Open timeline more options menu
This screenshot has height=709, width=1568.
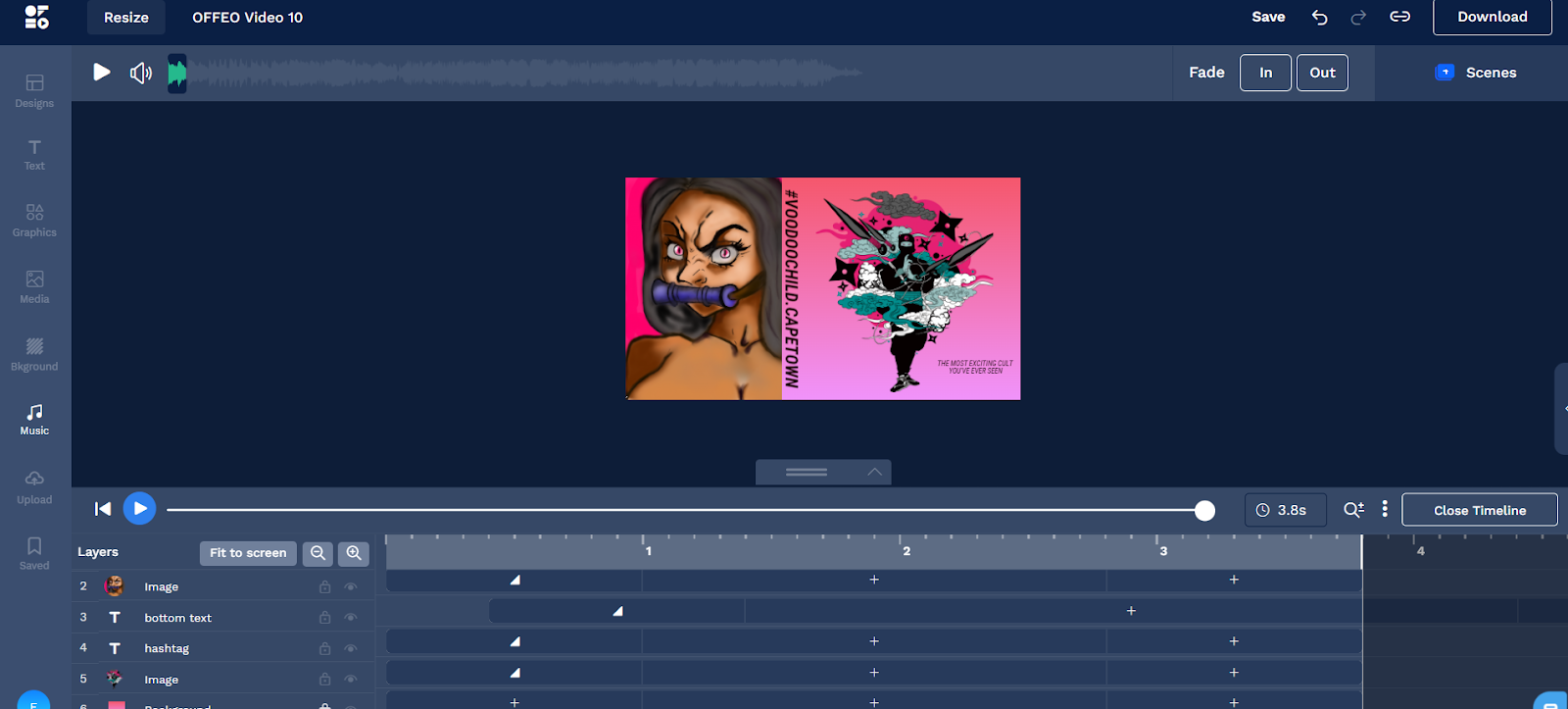coord(1385,509)
